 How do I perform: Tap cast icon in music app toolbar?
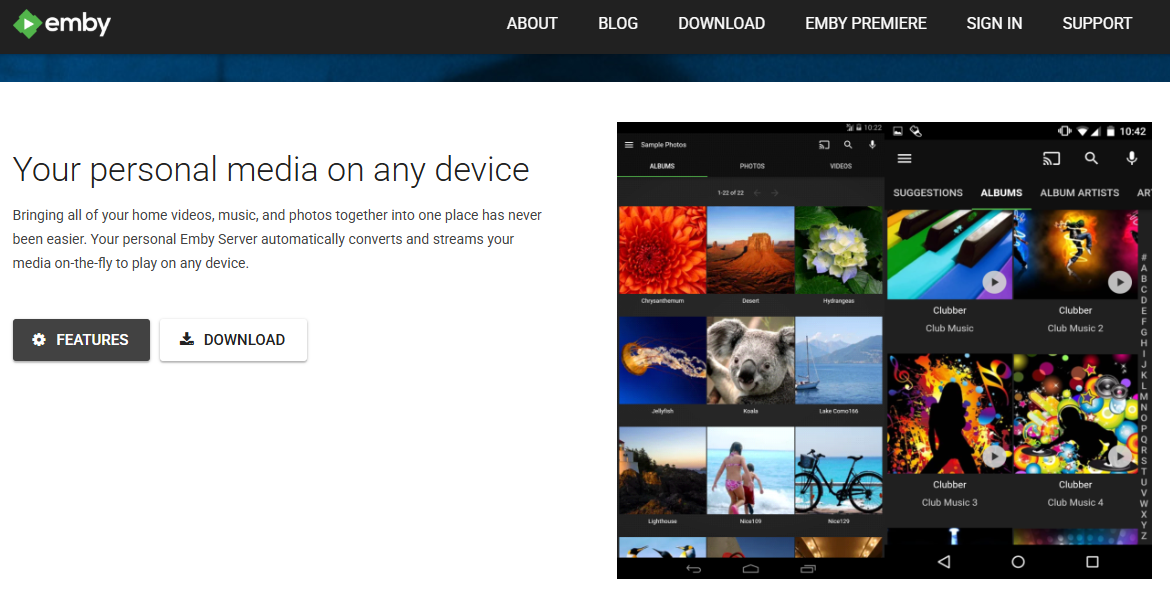[x=1051, y=158]
